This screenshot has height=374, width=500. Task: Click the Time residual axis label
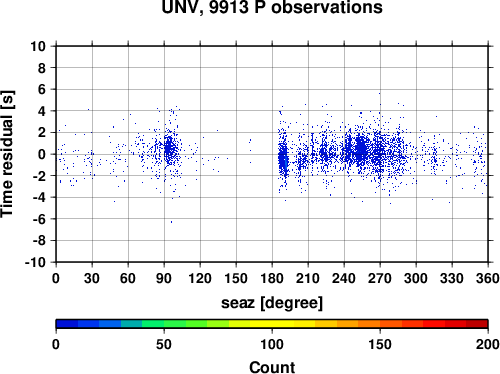coord(7,154)
